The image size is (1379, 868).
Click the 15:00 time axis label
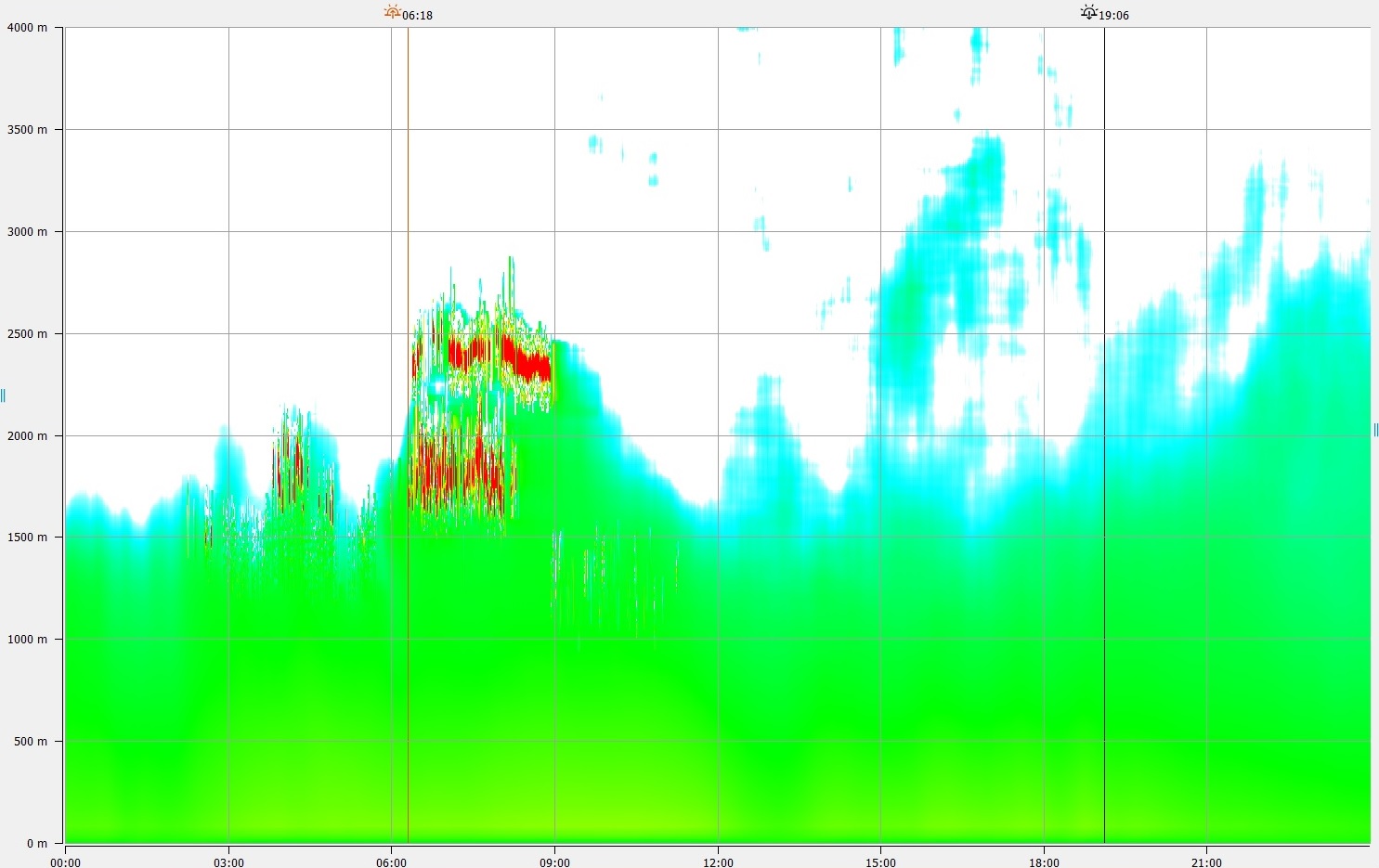click(880, 862)
